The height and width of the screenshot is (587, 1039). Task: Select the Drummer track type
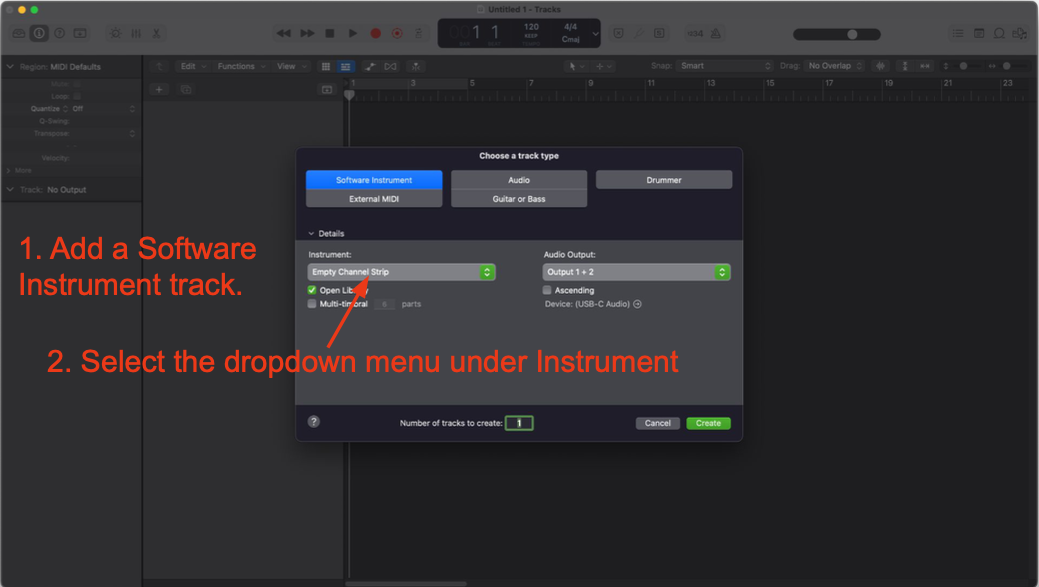tap(664, 180)
